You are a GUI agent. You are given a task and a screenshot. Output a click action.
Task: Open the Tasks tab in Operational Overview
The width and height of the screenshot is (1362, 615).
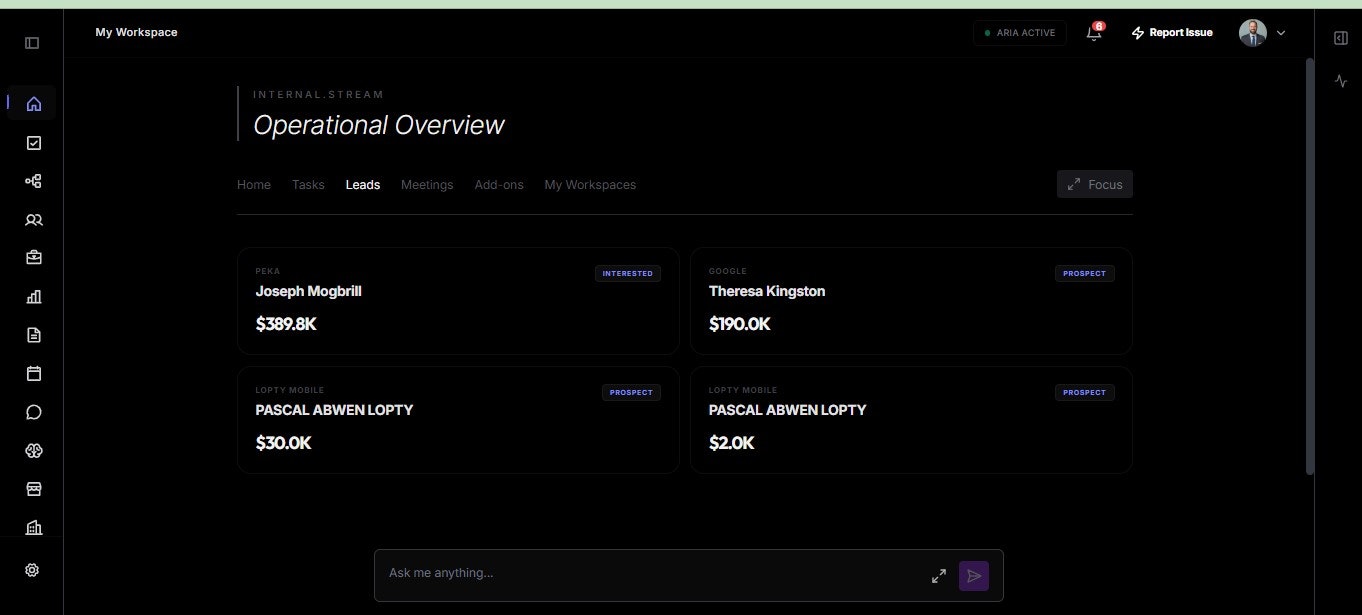point(308,184)
